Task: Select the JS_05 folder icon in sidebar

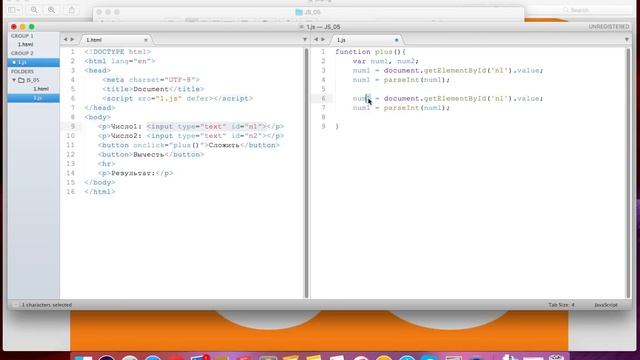Action: (x=21, y=80)
